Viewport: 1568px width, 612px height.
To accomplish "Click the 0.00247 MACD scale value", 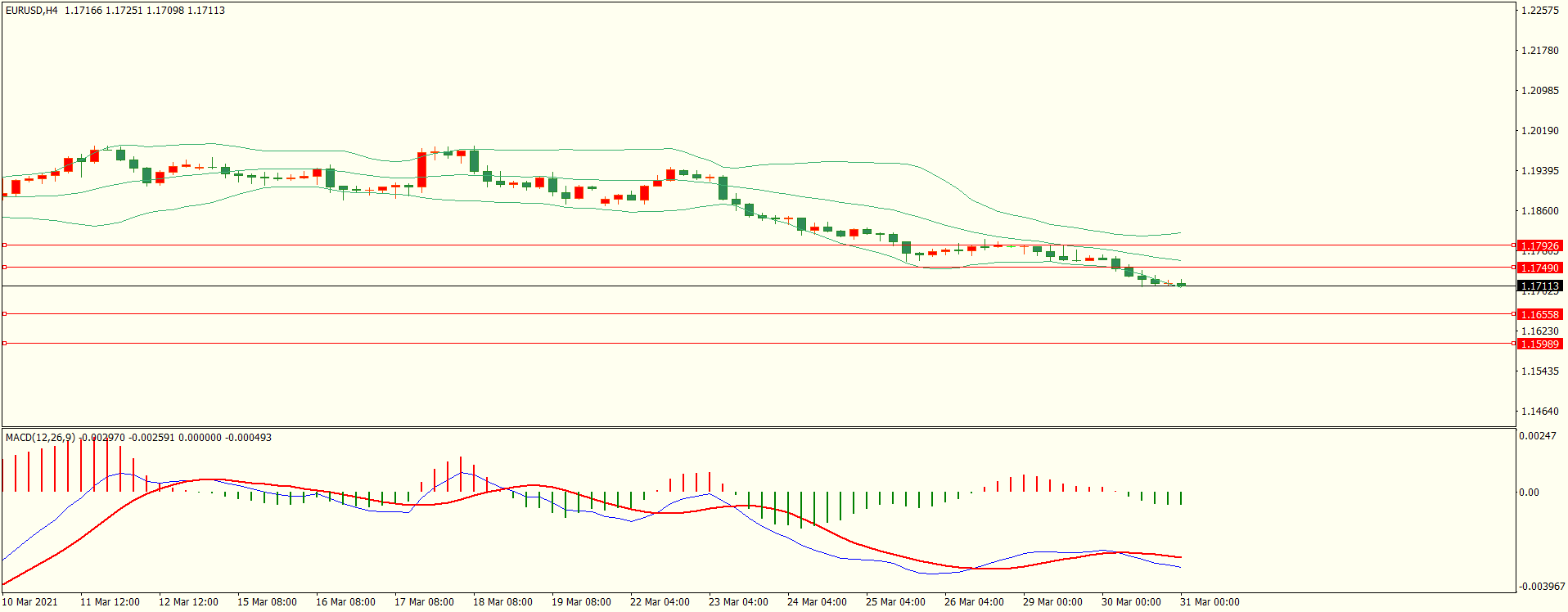I will pos(1538,436).
